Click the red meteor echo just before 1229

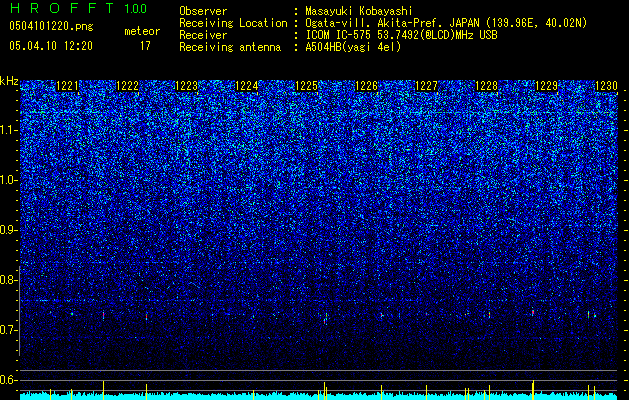tap(533, 312)
